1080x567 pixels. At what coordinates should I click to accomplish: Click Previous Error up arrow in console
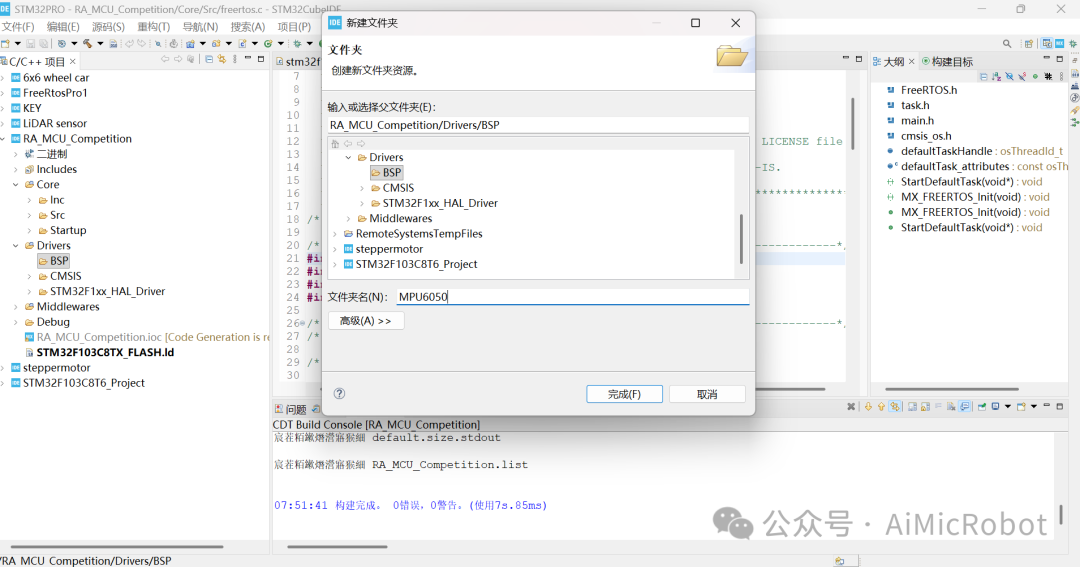coord(881,406)
